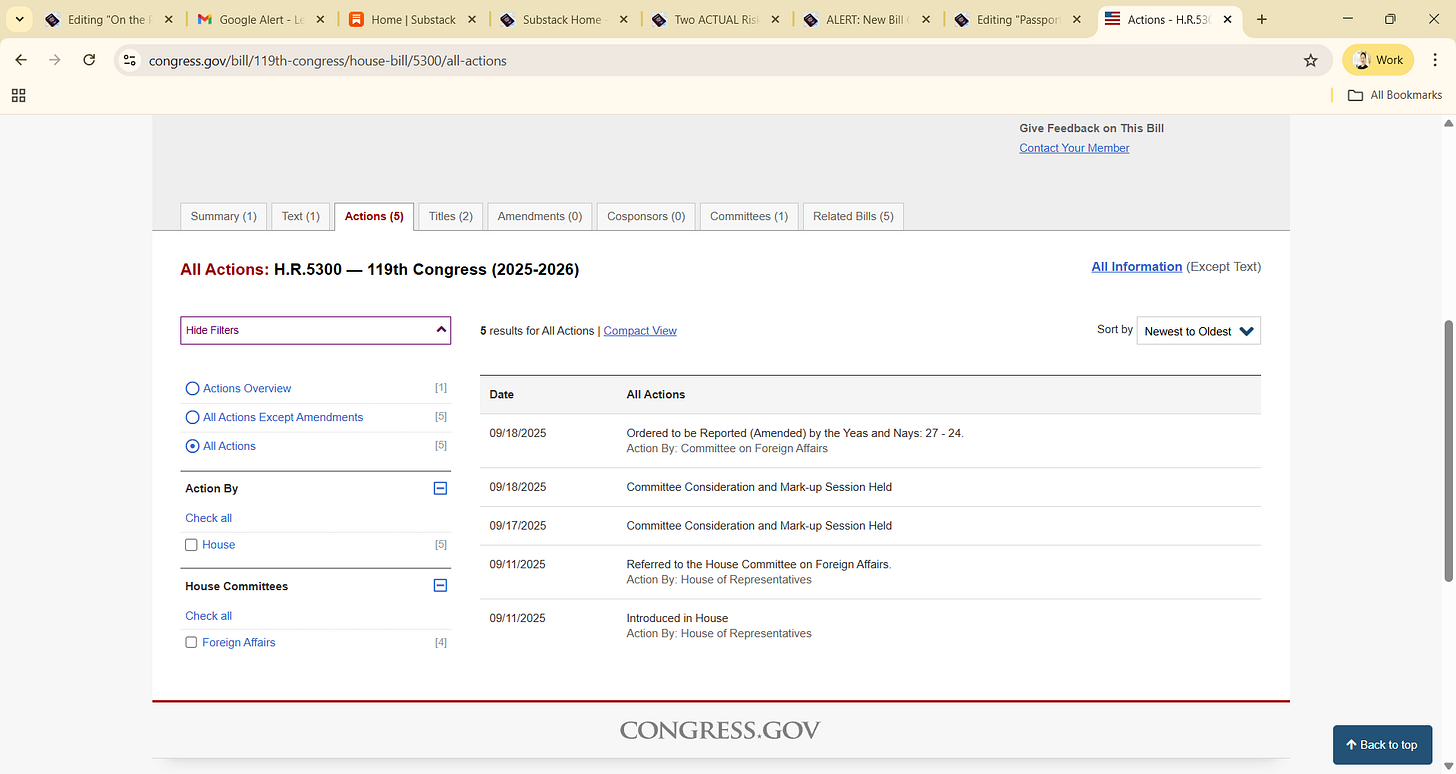Image resolution: width=1456 pixels, height=774 pixels.
Task: Open a new tab with the plus icon
Action: coord(1262,19)
